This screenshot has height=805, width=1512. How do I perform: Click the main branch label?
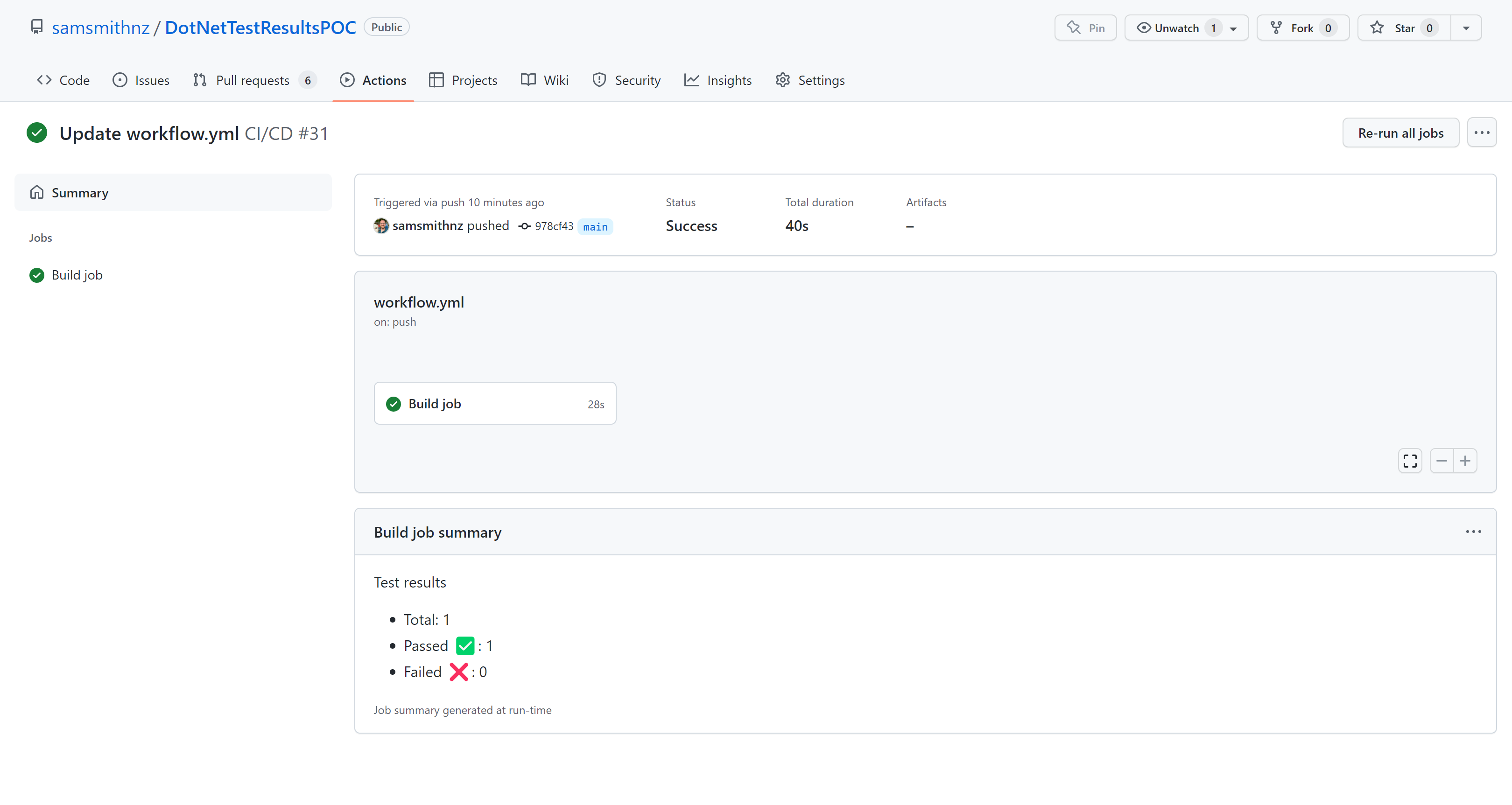595,226
